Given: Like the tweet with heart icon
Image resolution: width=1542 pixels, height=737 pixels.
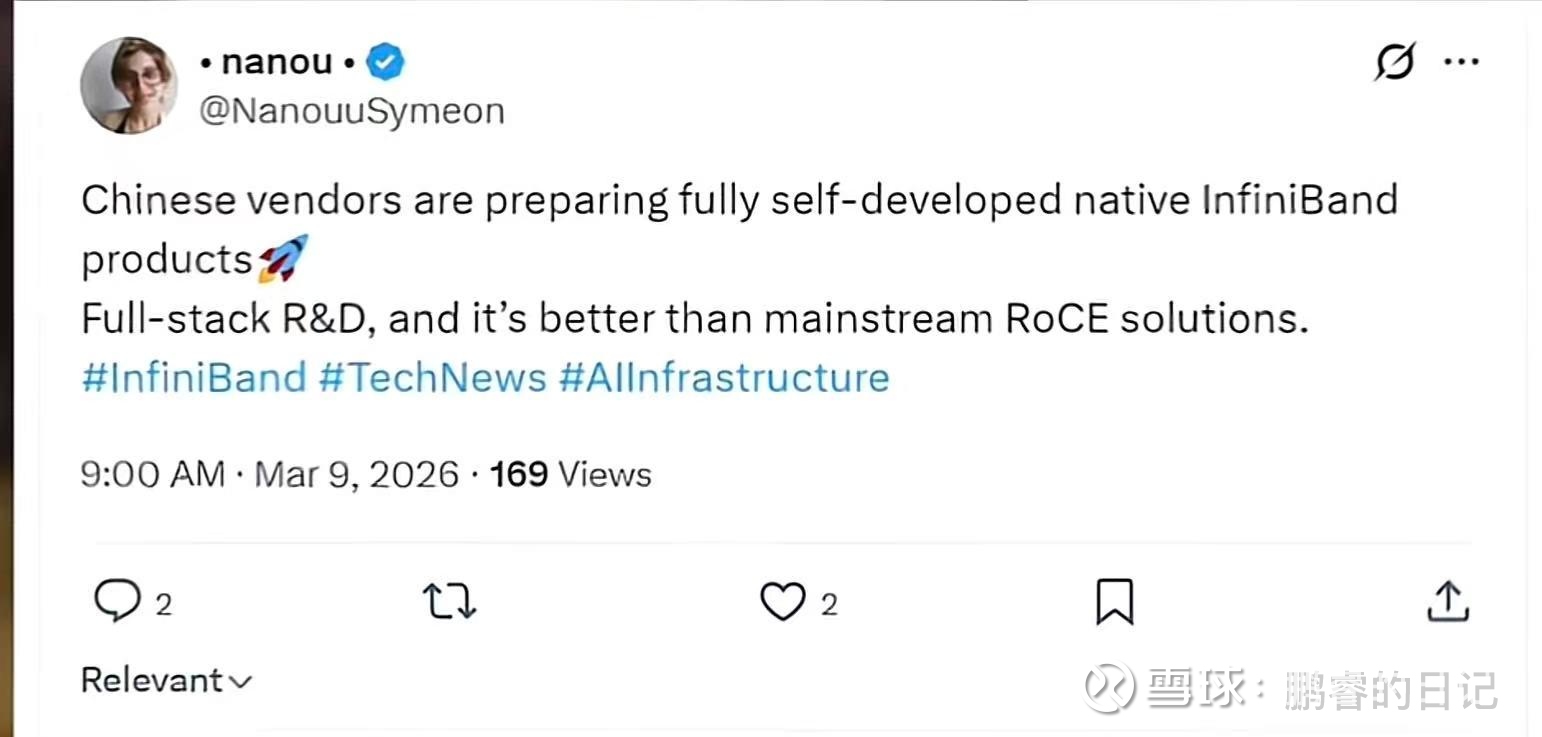Looking at the screenshot, I should pyautogui.click(x=782, y=602).
